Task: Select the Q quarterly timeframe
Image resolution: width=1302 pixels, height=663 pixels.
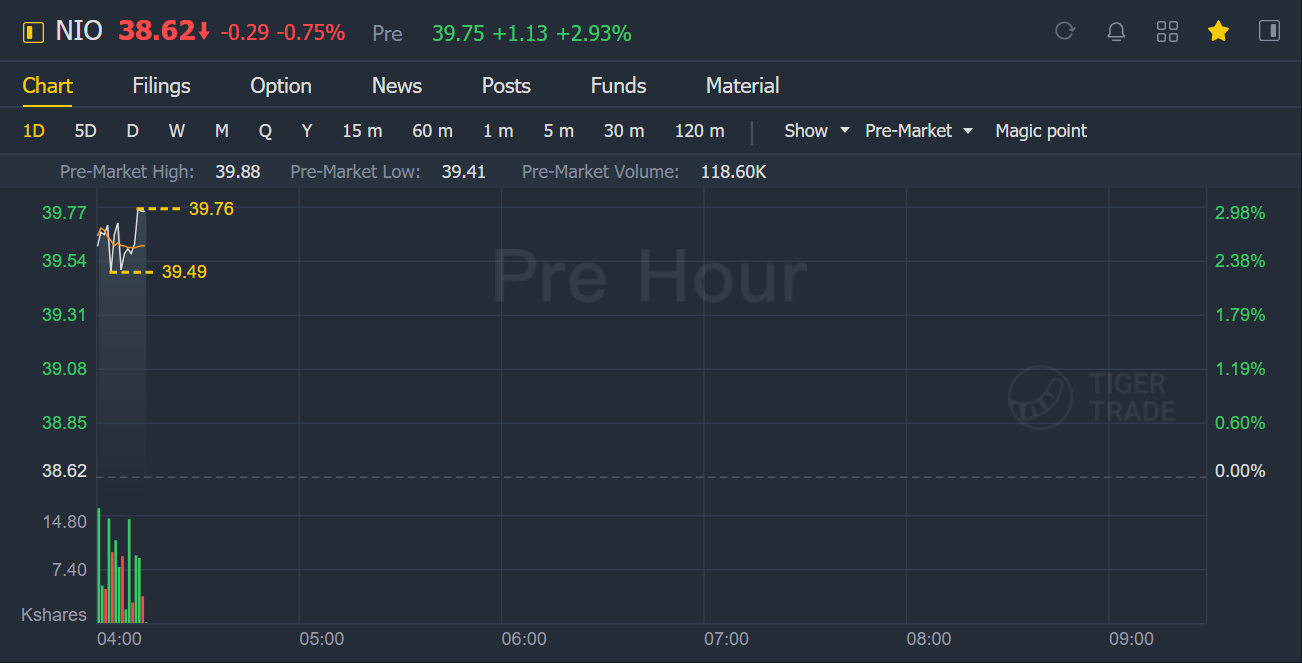Action: tap(265, 131)
